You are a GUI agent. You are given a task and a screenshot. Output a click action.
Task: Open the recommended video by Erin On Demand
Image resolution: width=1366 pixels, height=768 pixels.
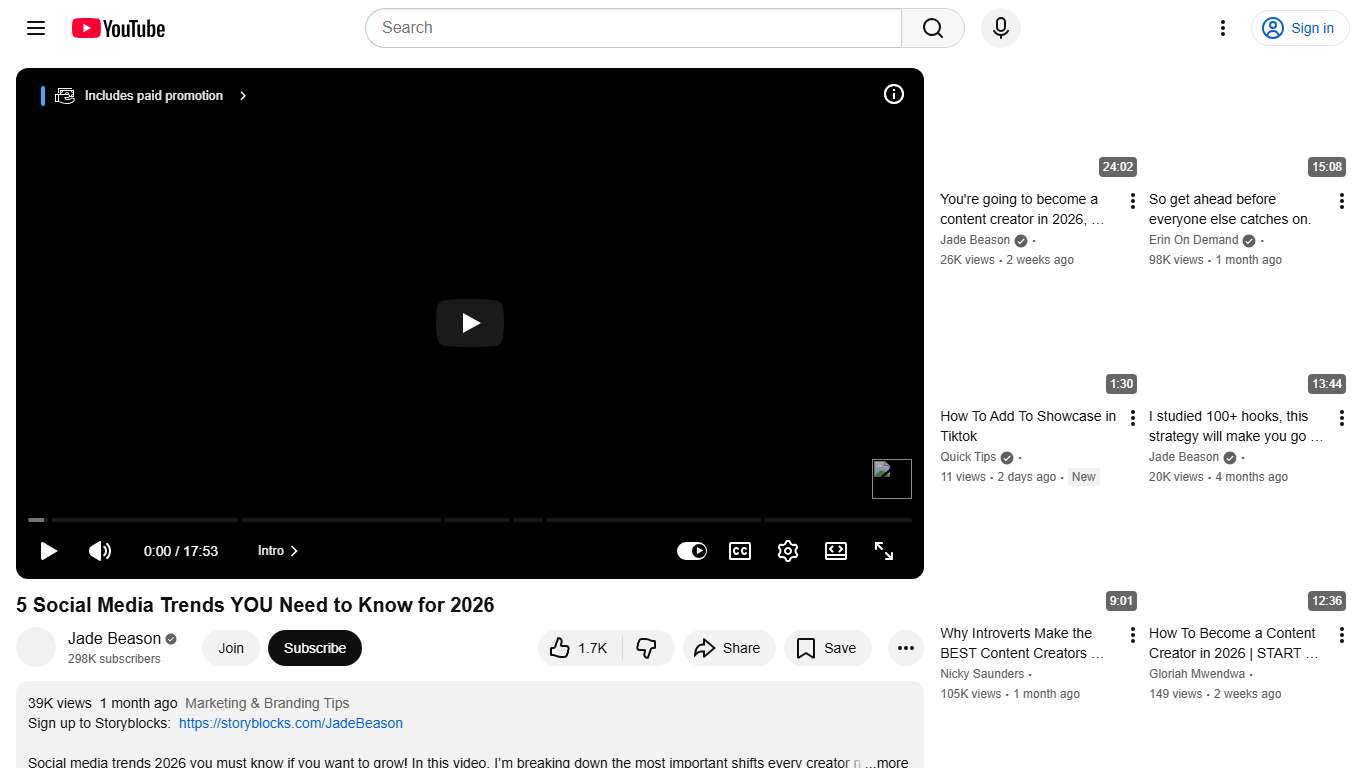point(1229,209)
